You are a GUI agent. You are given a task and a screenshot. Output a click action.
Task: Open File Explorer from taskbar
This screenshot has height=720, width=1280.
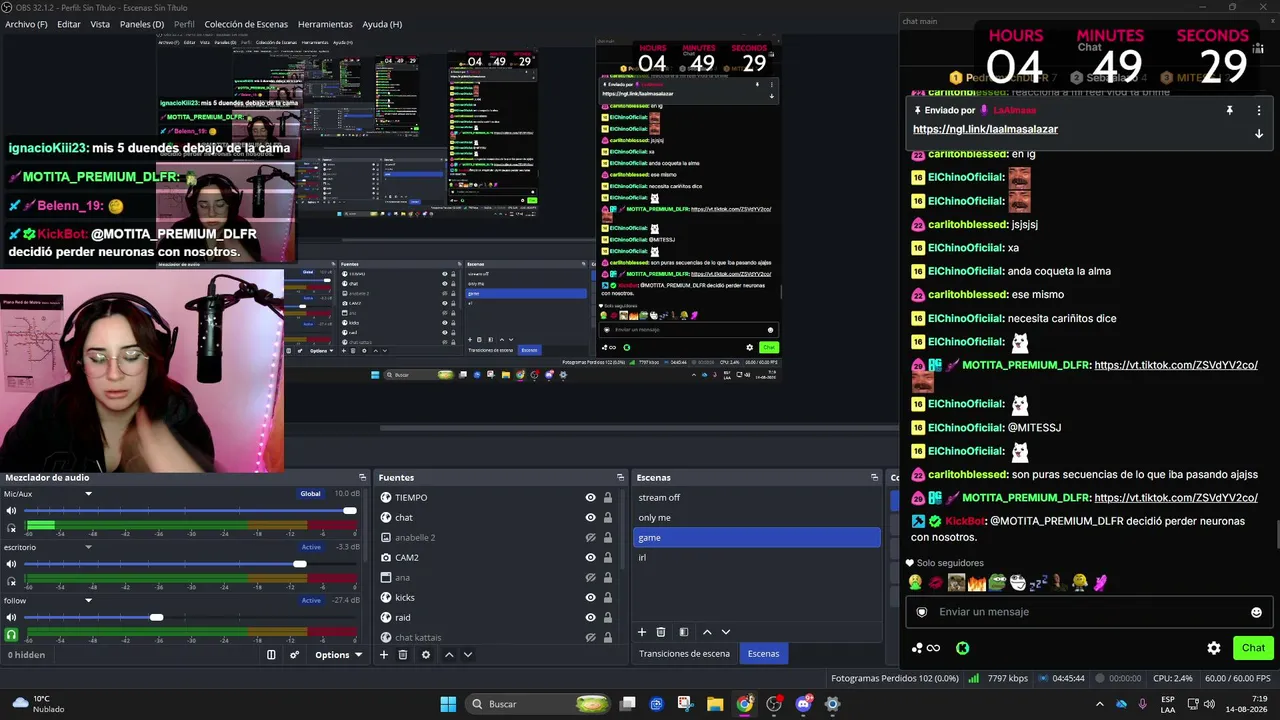[715, 704]
